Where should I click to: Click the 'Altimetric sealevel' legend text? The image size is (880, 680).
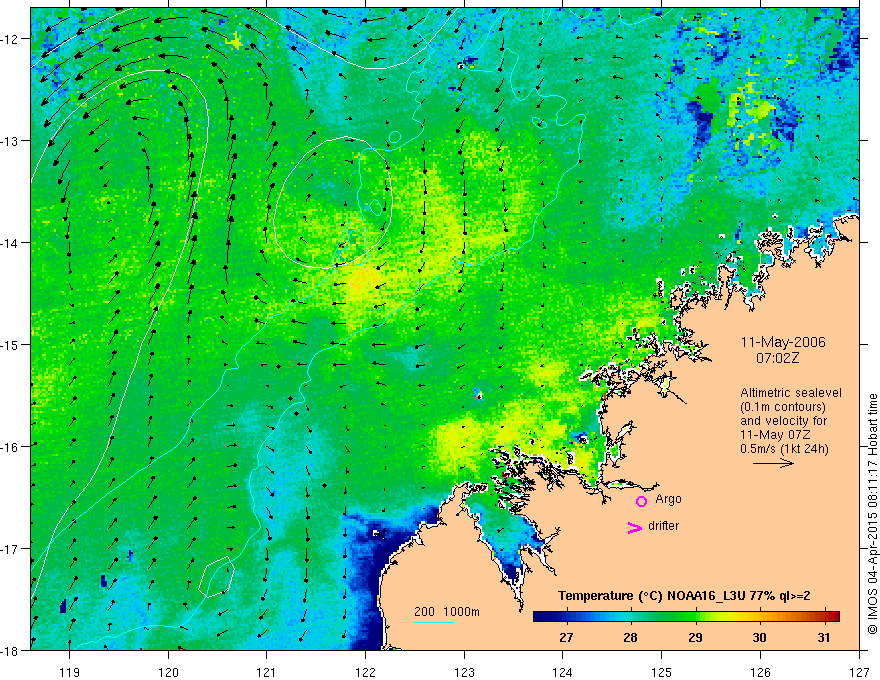(x=791, y=393)
